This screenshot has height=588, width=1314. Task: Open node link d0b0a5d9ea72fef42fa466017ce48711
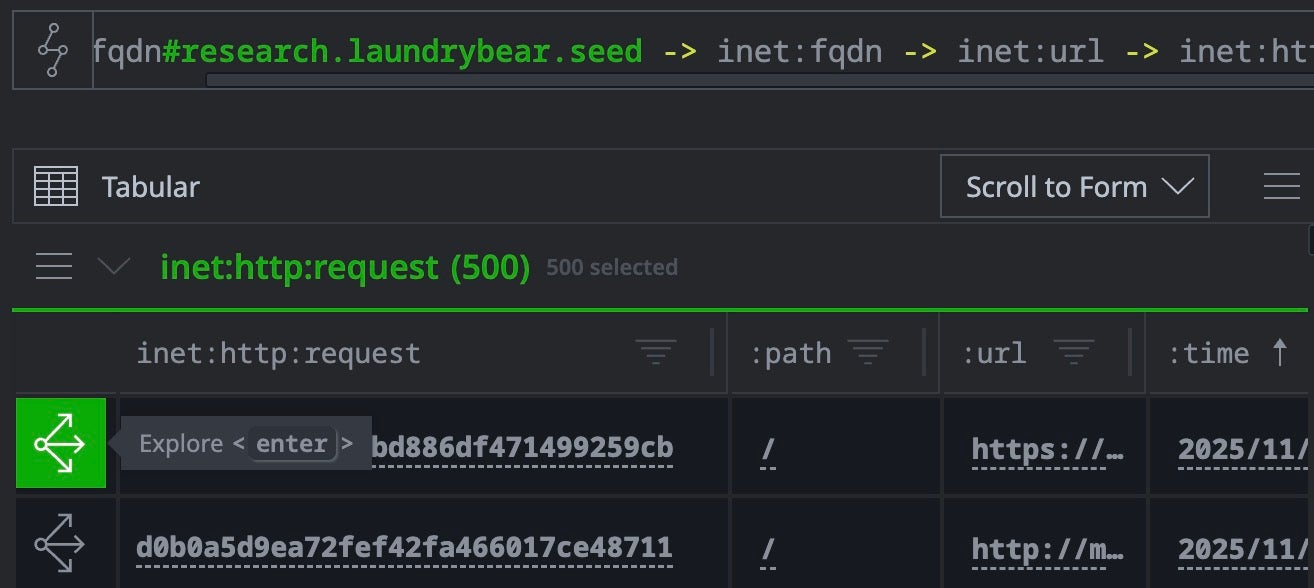point(404,548)
